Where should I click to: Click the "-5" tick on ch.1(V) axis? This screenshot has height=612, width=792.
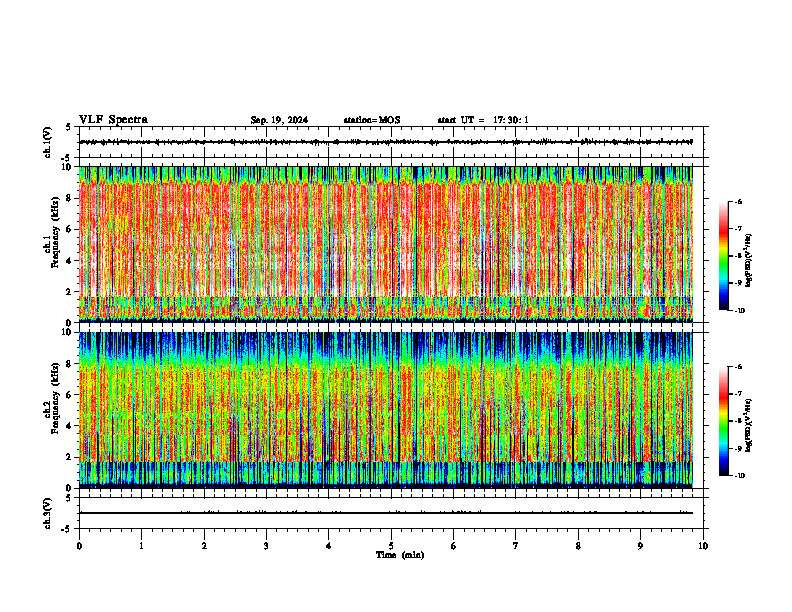coord(67,158)
